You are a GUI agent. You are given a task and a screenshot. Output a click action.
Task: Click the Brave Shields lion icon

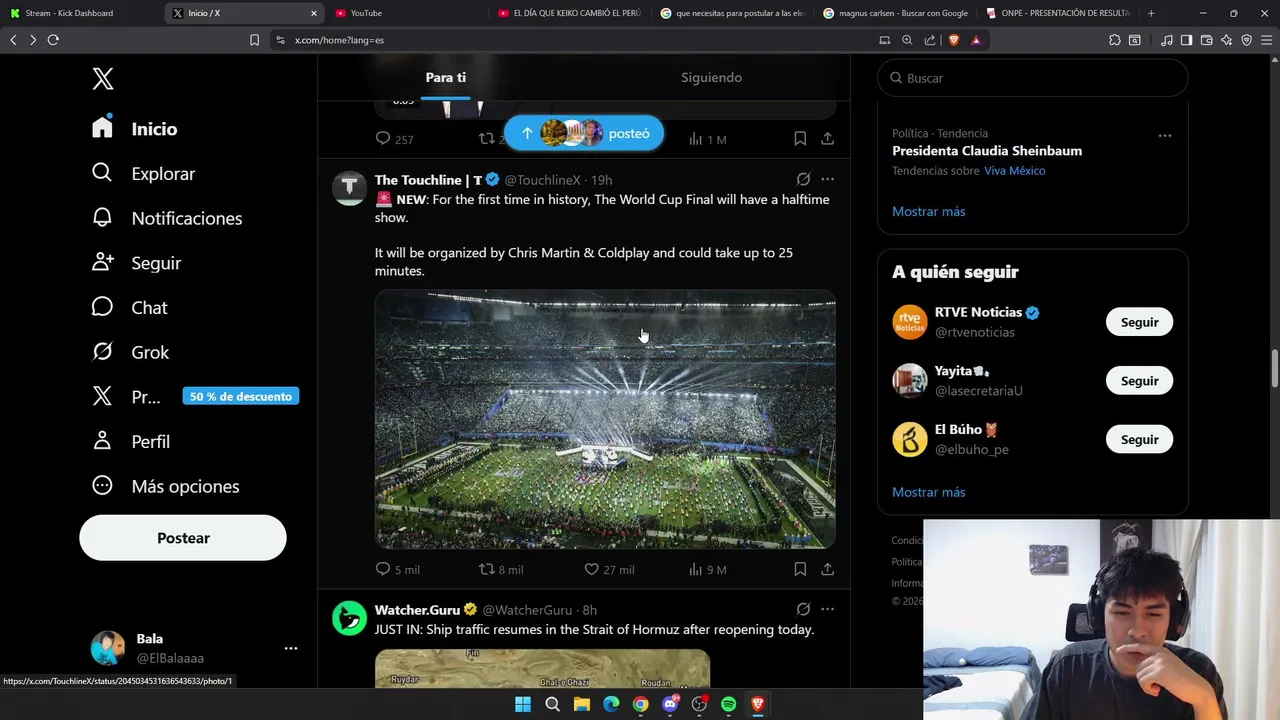(x=953, y=40)
